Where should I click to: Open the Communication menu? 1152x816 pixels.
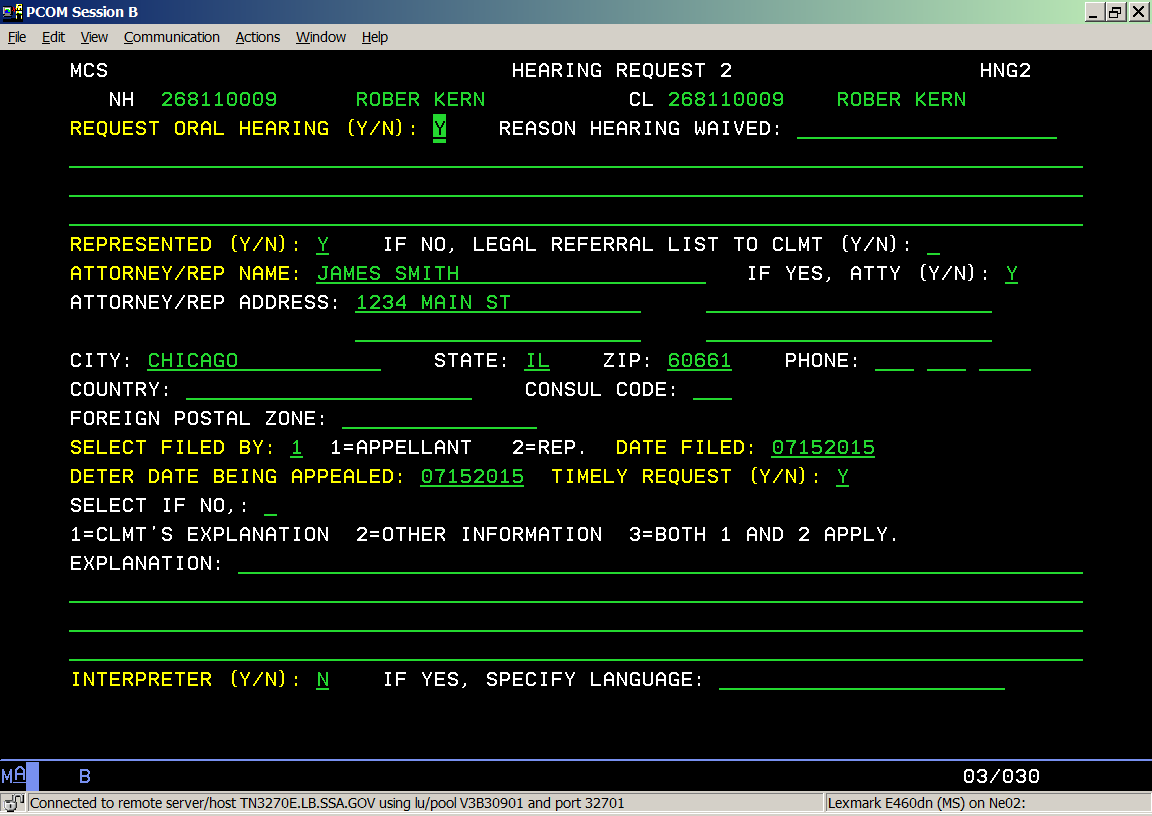(171, 37)
